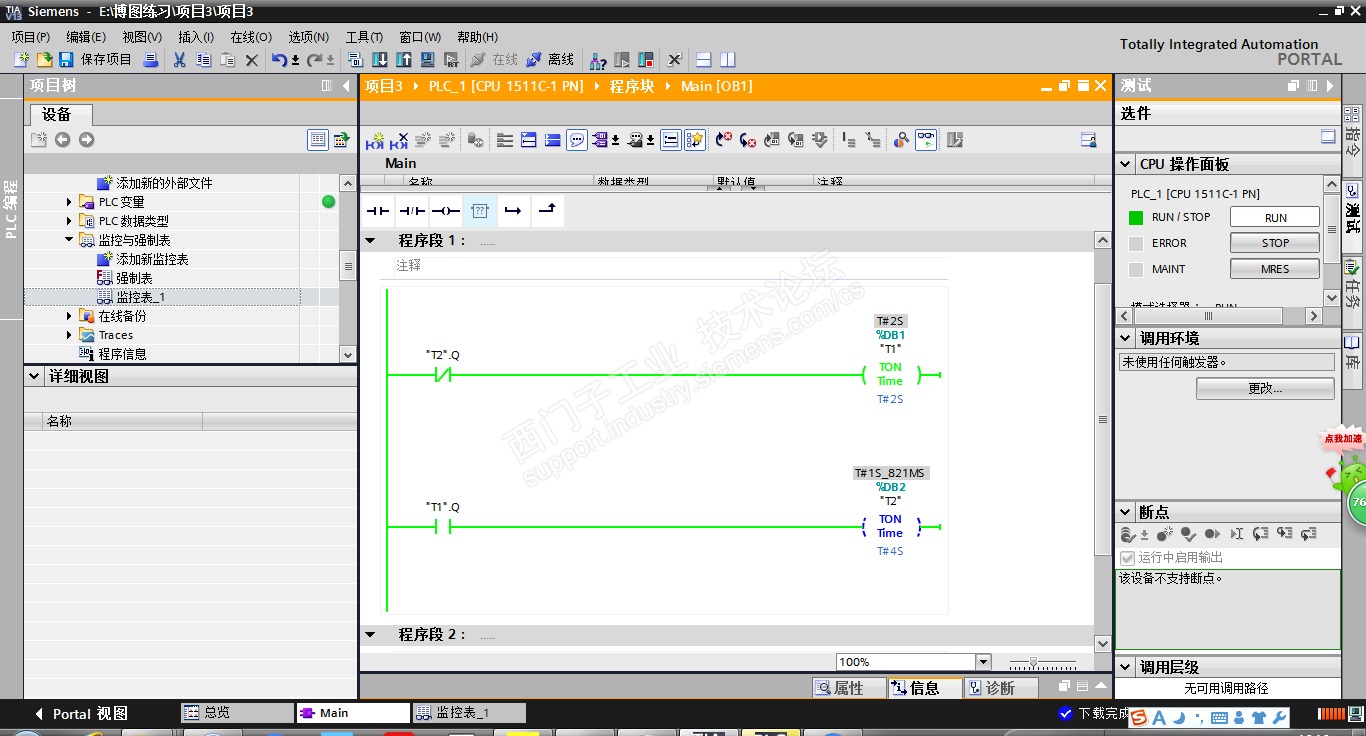Open the 在线(O) menu
Image resolution: width=1366 pixels, height=736 pixels.
pyautogui.click(x=251, y=37)
